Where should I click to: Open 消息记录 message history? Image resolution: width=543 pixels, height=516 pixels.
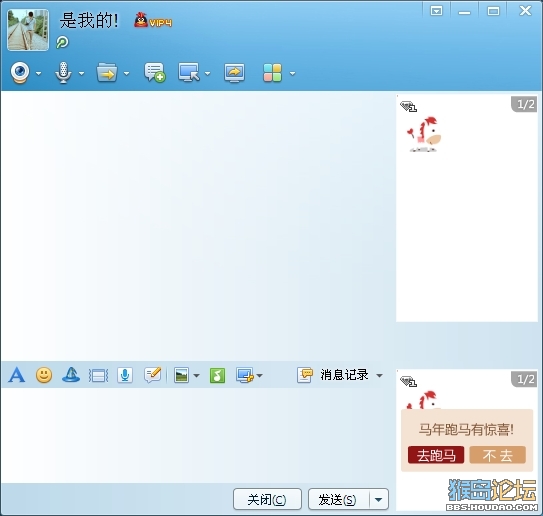point(344,375)
